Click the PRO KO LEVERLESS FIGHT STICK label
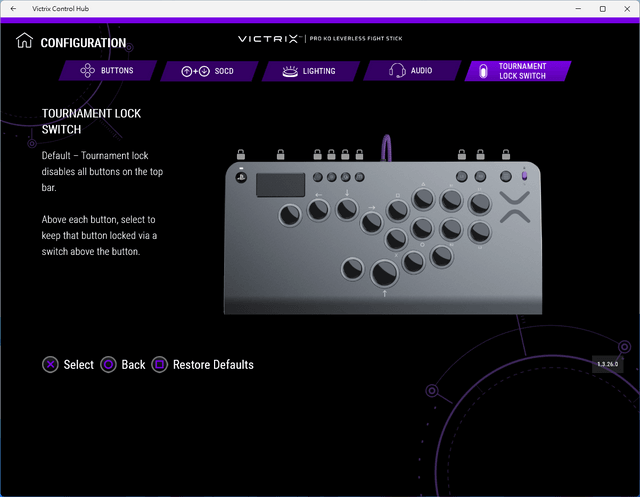The image size is (640, 497). 356,38
